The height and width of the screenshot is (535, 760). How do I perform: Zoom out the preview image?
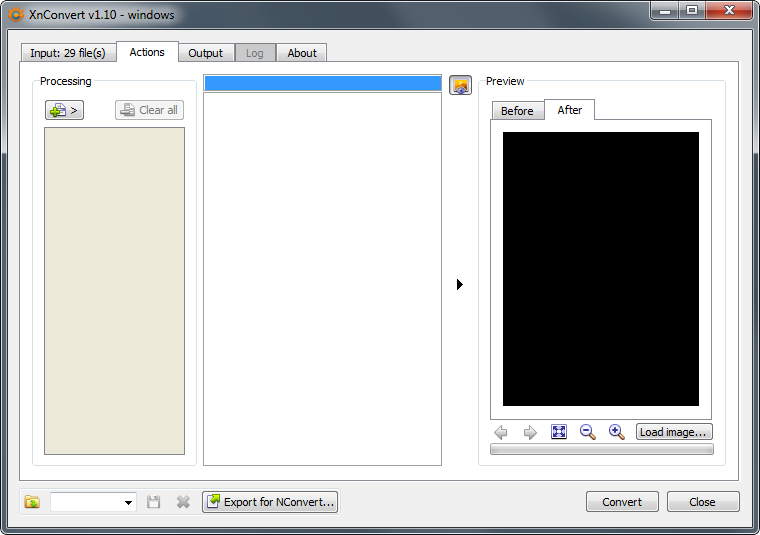click(x=588, y=432)
